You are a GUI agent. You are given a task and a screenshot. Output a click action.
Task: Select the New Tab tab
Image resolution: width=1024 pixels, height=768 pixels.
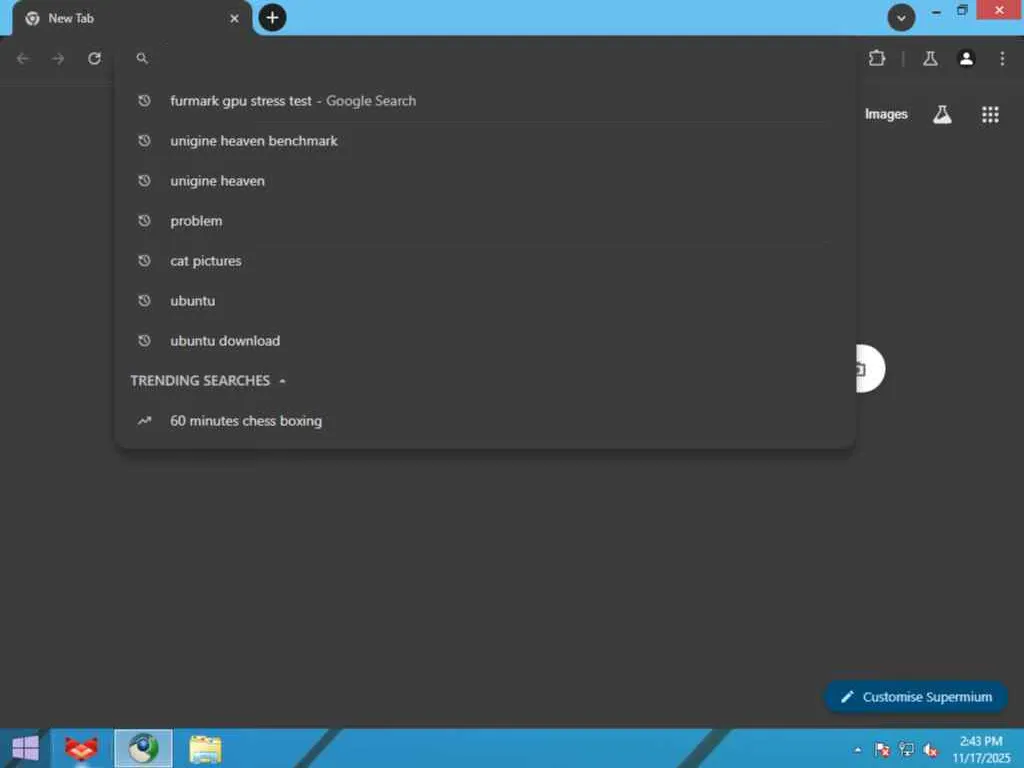(131, 18)
